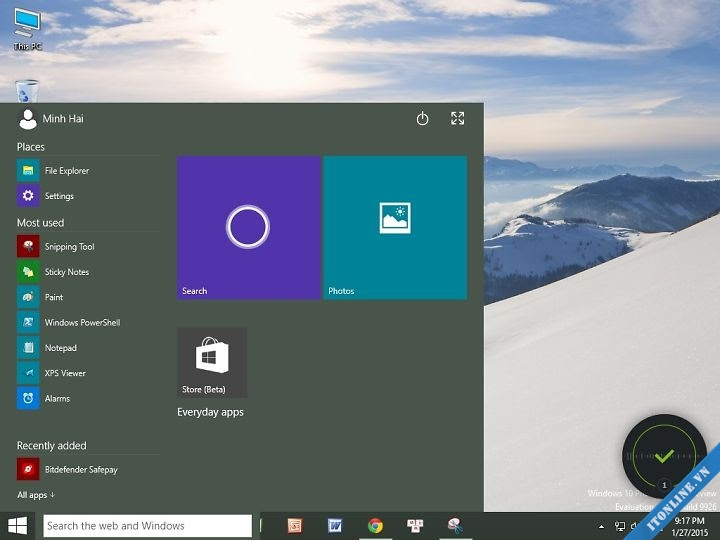Click the Minh Hai user account avatar
720x540 pixels.
pos(28,119)
